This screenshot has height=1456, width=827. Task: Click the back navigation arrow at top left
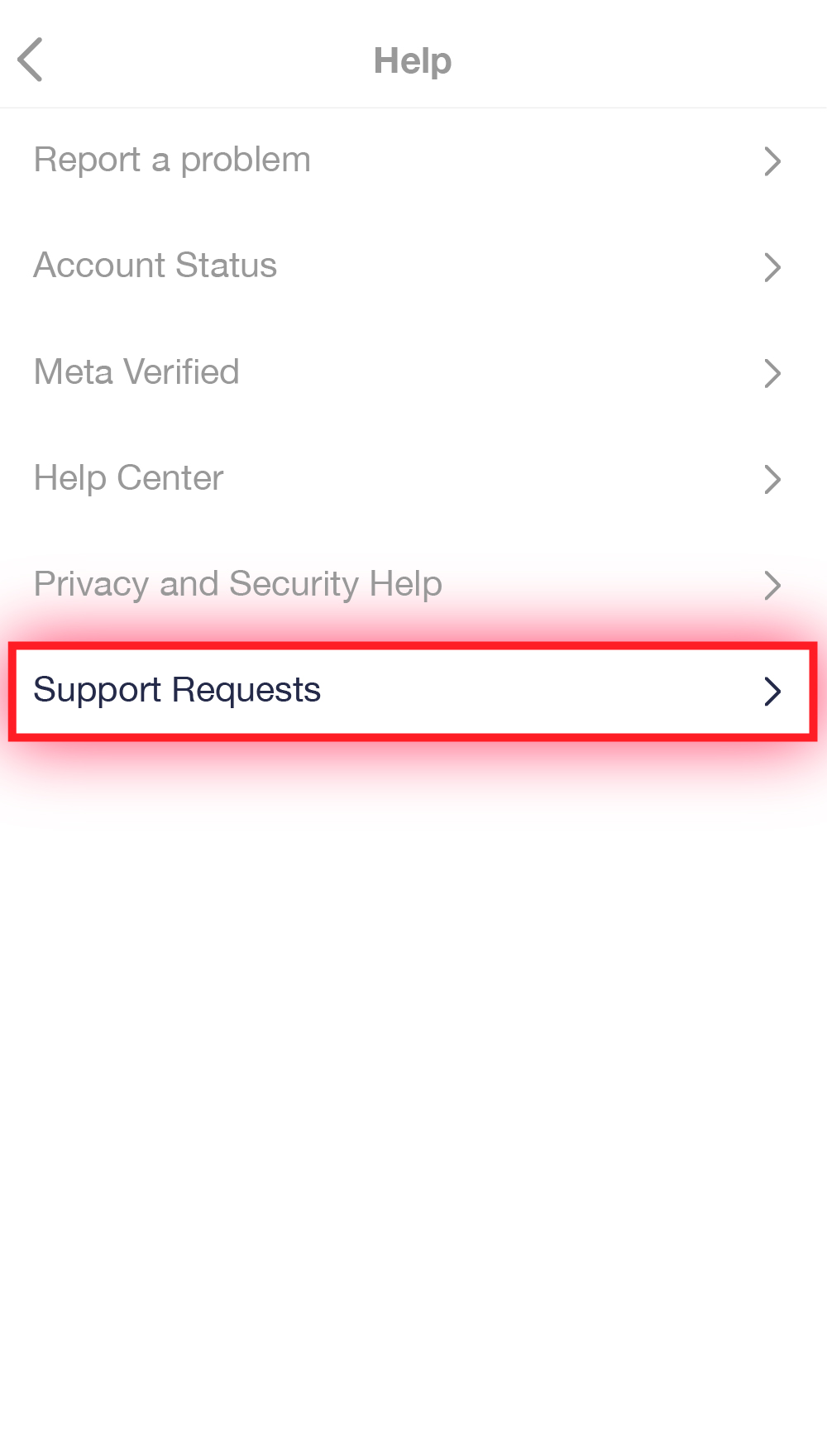[x=31, y=60]
